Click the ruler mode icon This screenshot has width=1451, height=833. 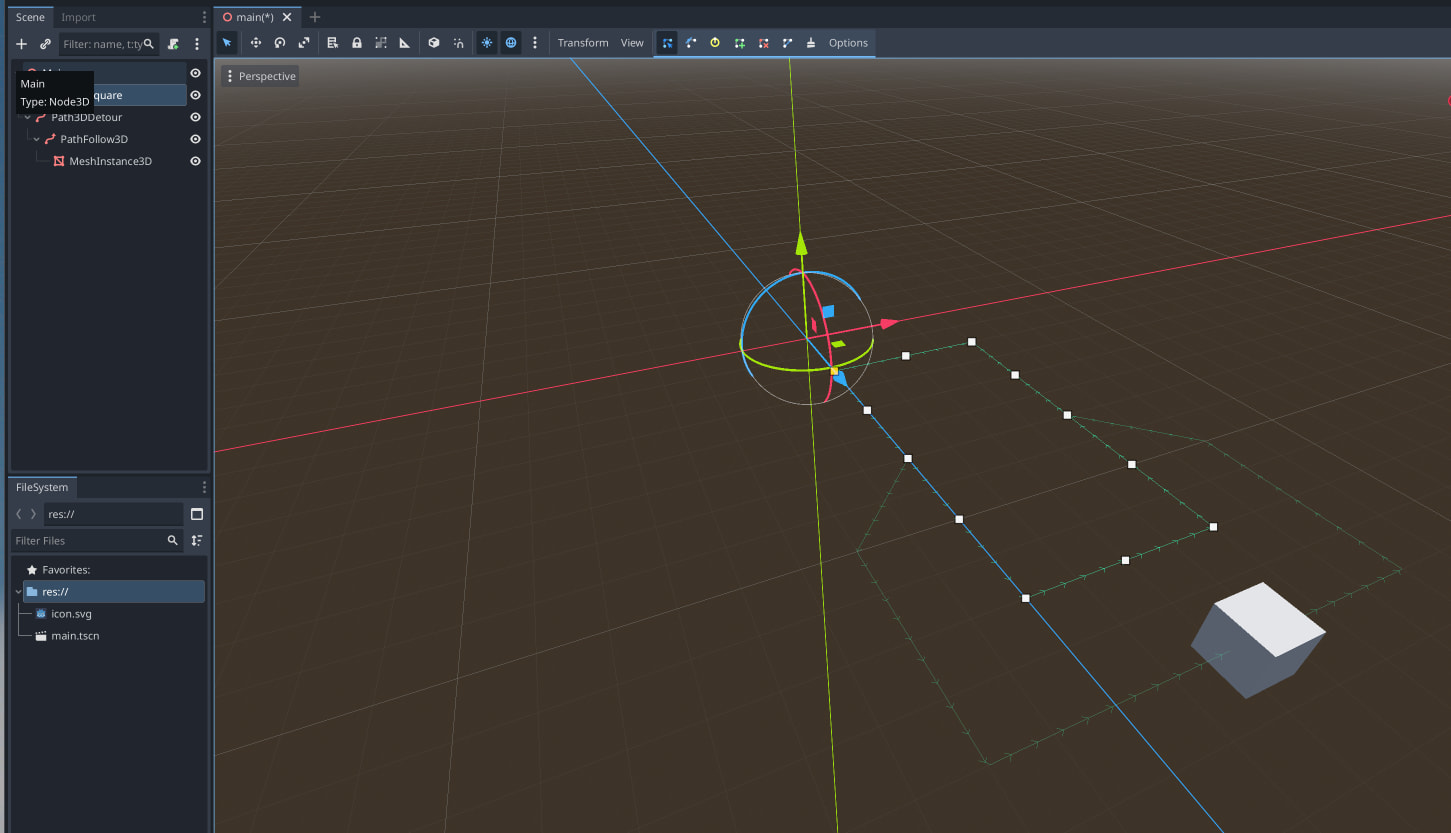pyautogui.click(x=405, y=43)
